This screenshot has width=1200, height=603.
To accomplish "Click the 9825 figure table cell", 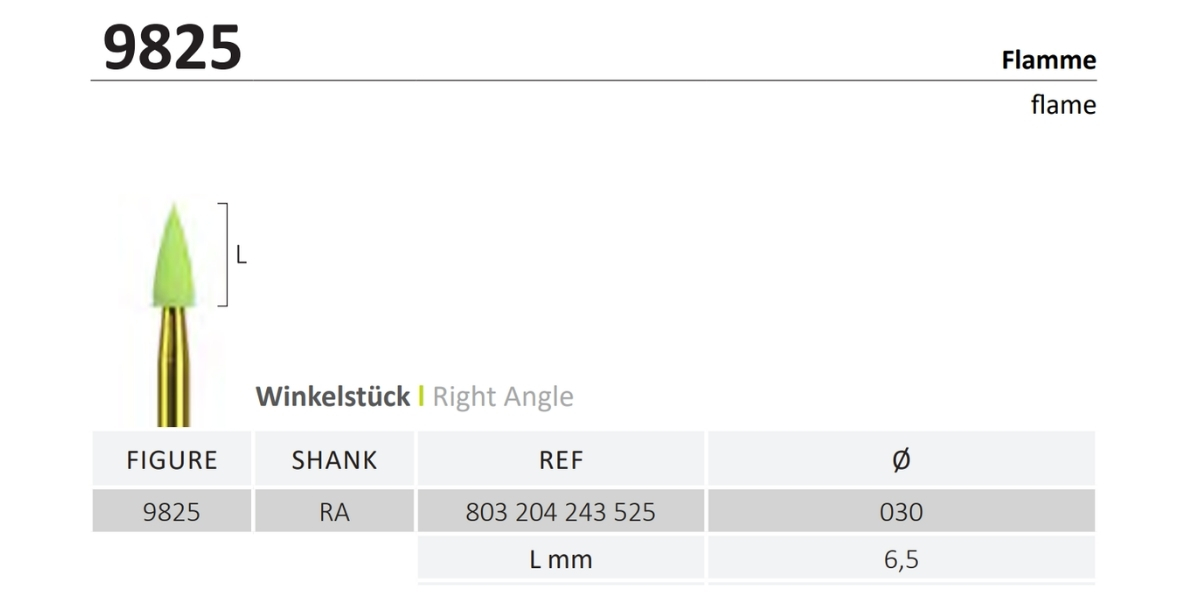I will click(x=172, y=512).
